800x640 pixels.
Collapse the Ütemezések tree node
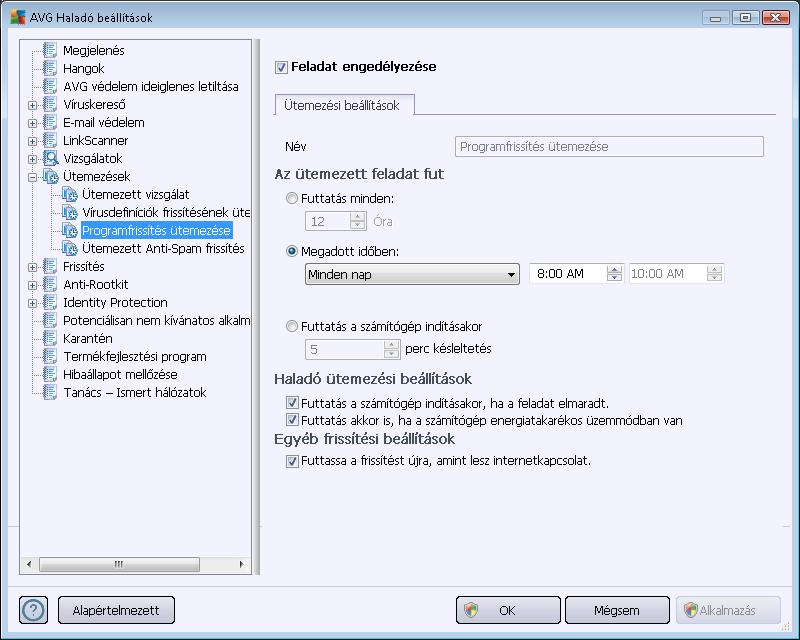pyautogui.click(x=33, y=177)
